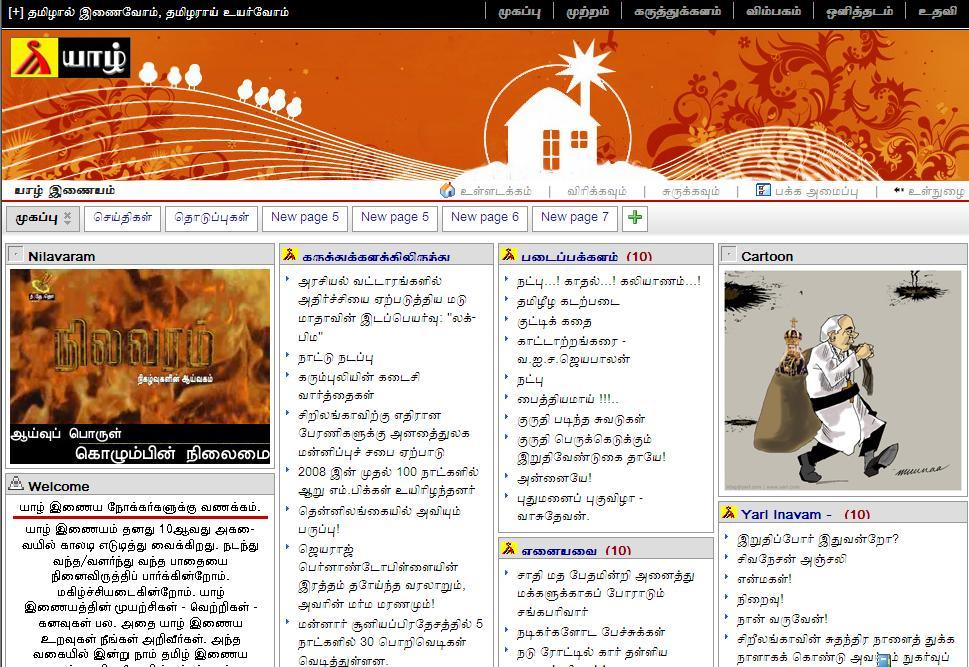
Task: Click the home icon beside உள்ளடக்கம்
Action: pyautogui.click(x=447, y=190)
